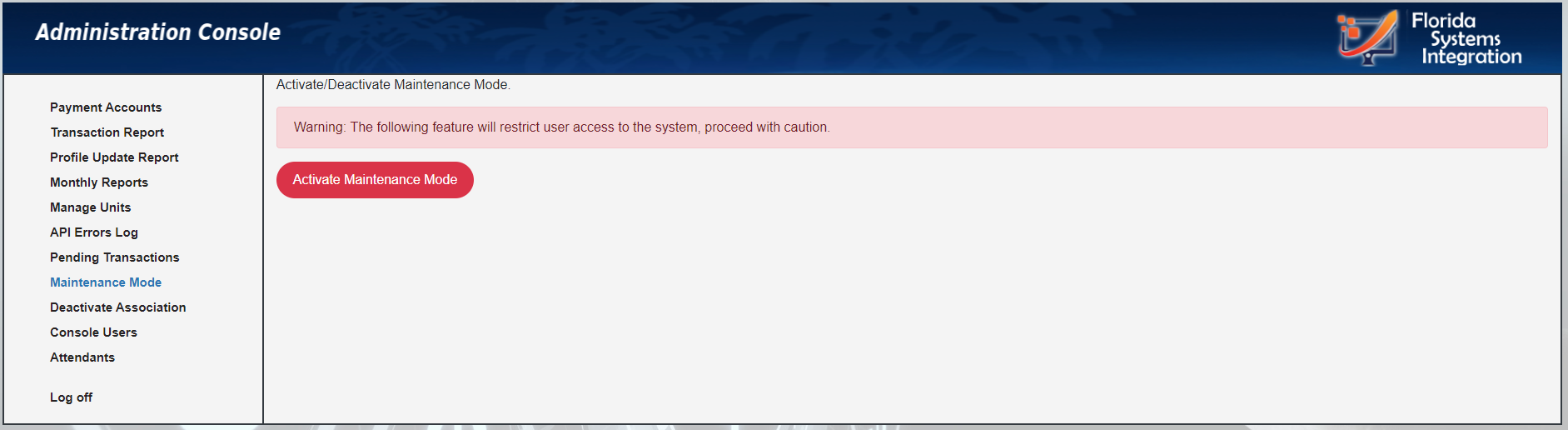1568x430 pixels.
Task: Show Pending Transactions
Action: click(114, 257)
